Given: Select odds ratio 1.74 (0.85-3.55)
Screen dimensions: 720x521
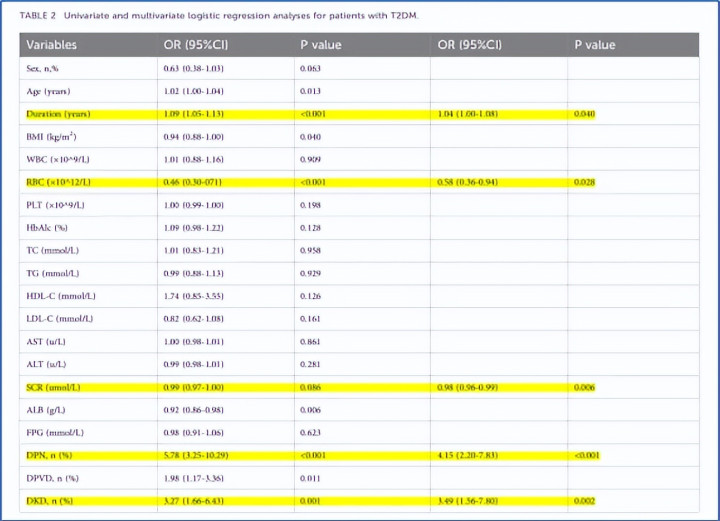Looking at the screenshot, I should (x=194, y=296).
